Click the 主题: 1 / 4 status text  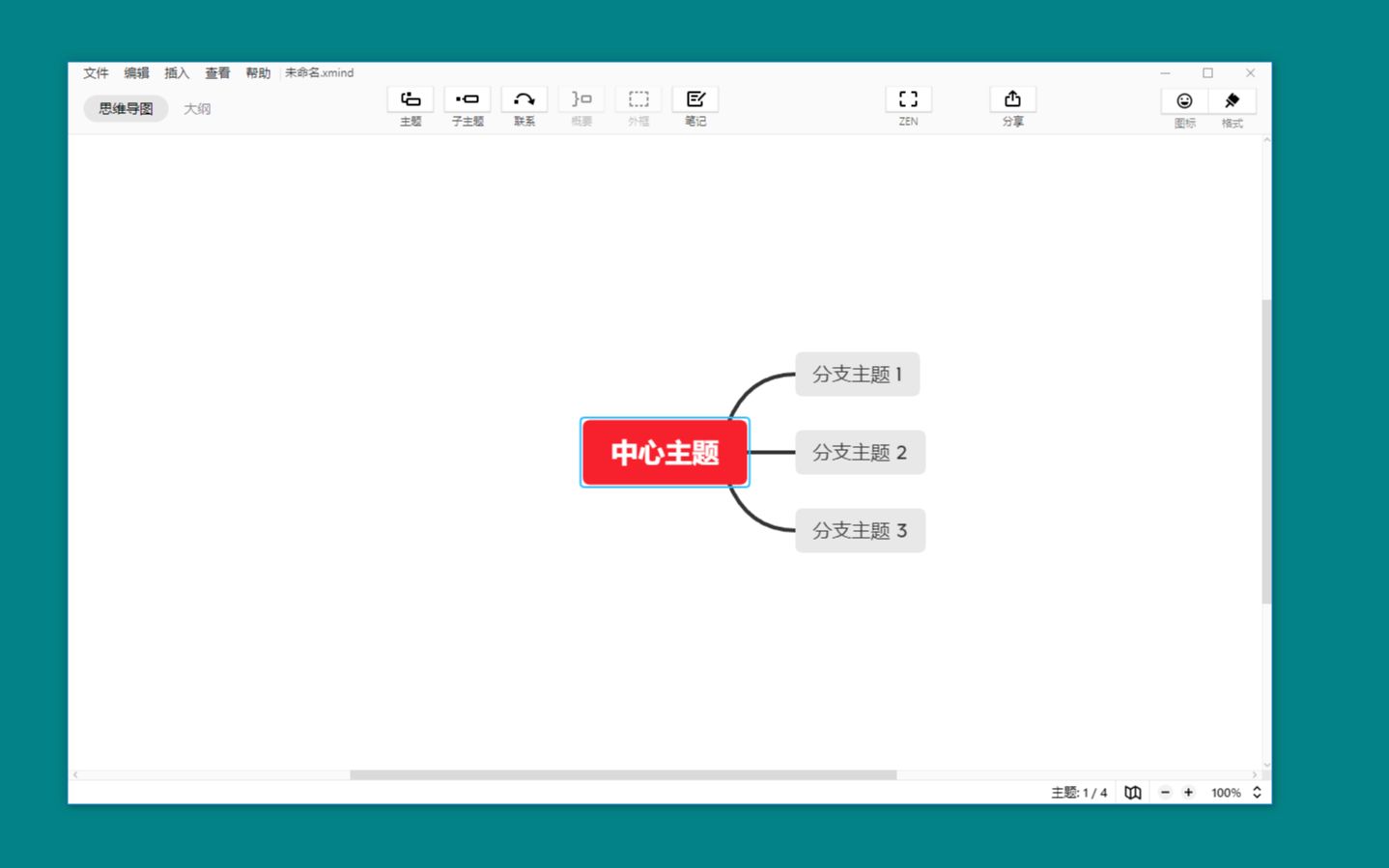click(1079, 793)
